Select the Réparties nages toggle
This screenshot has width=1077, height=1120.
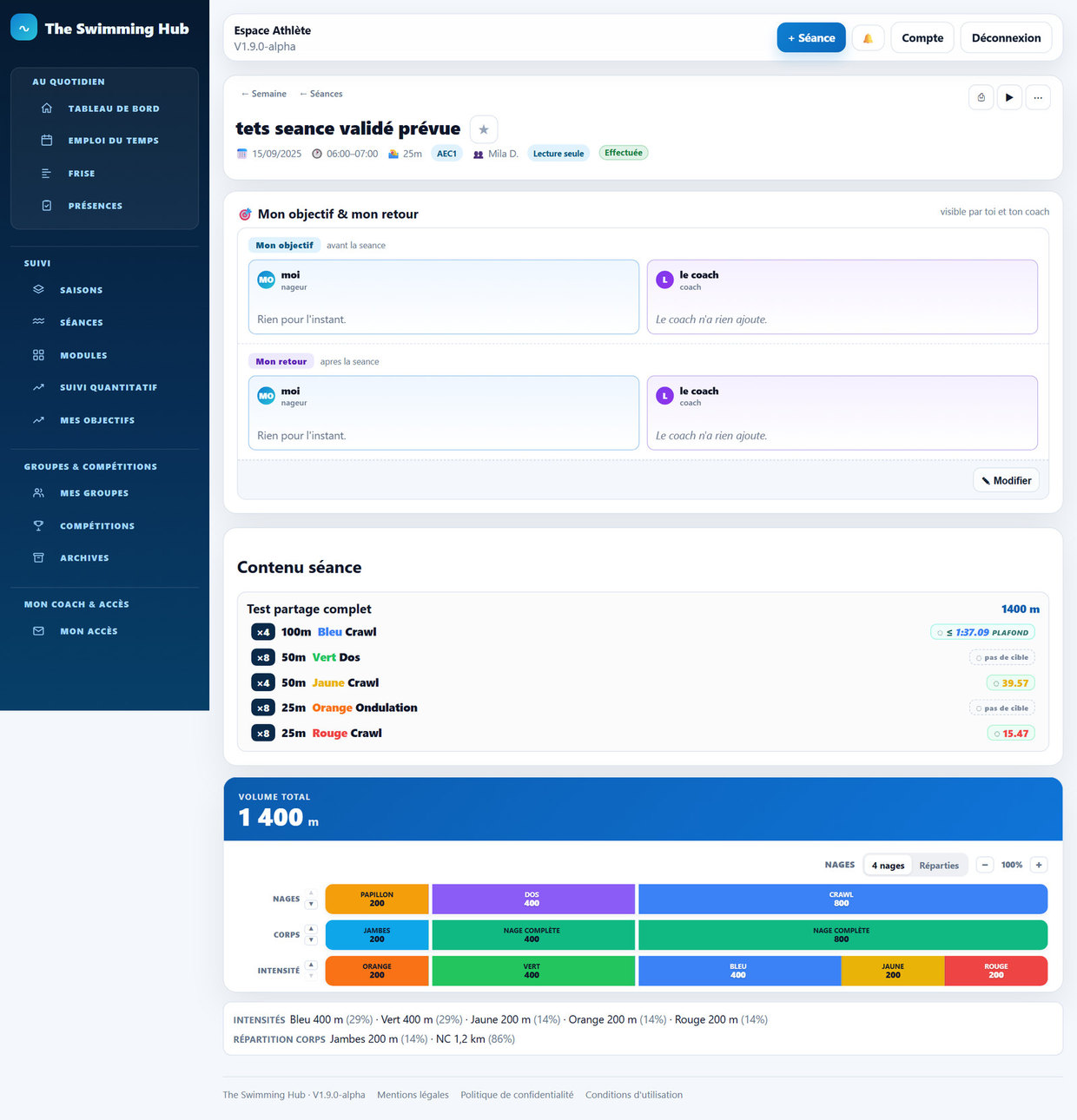click(939, 866)
